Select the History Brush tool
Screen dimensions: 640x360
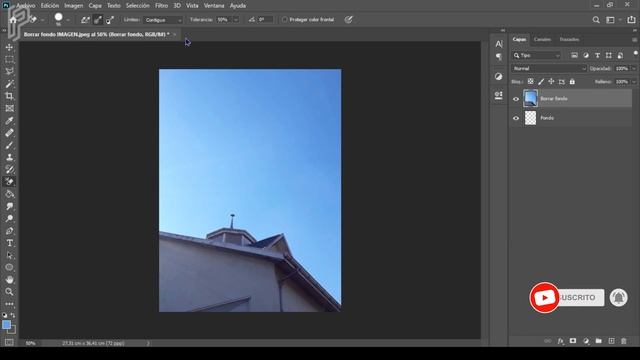coord(9,170)
